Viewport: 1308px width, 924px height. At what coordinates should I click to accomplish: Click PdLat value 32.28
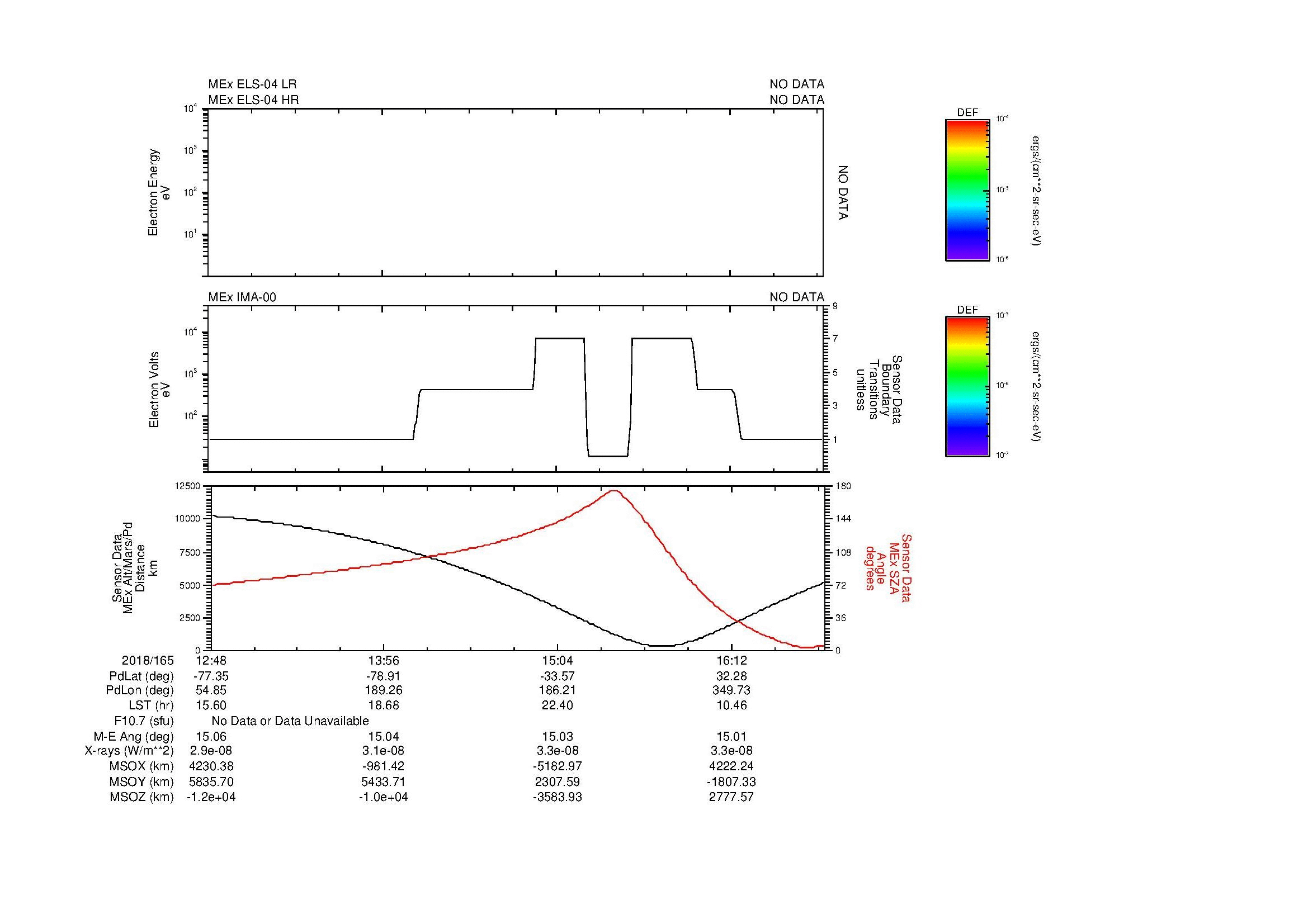731,676
